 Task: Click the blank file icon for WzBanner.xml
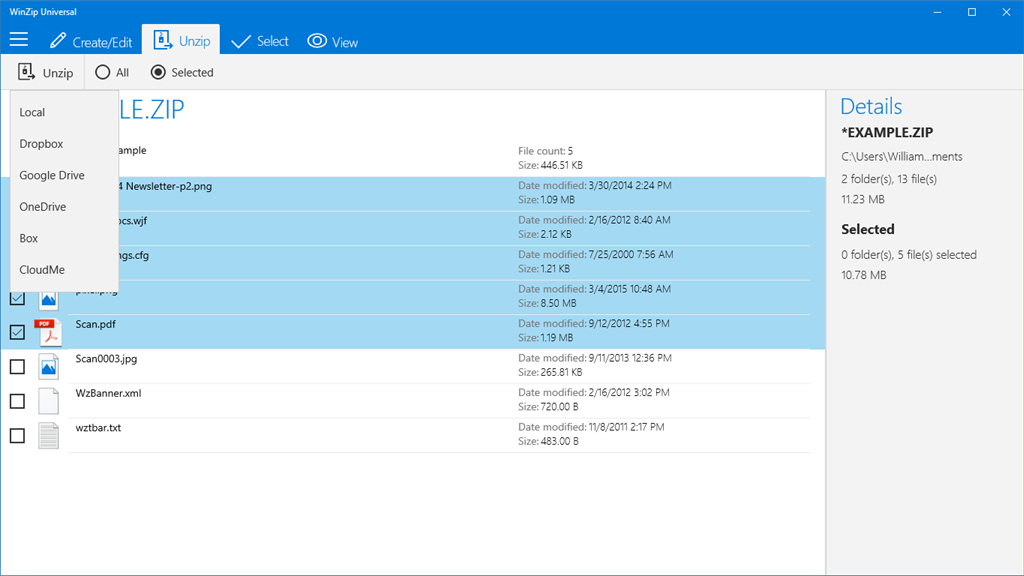tap(48, 401)
